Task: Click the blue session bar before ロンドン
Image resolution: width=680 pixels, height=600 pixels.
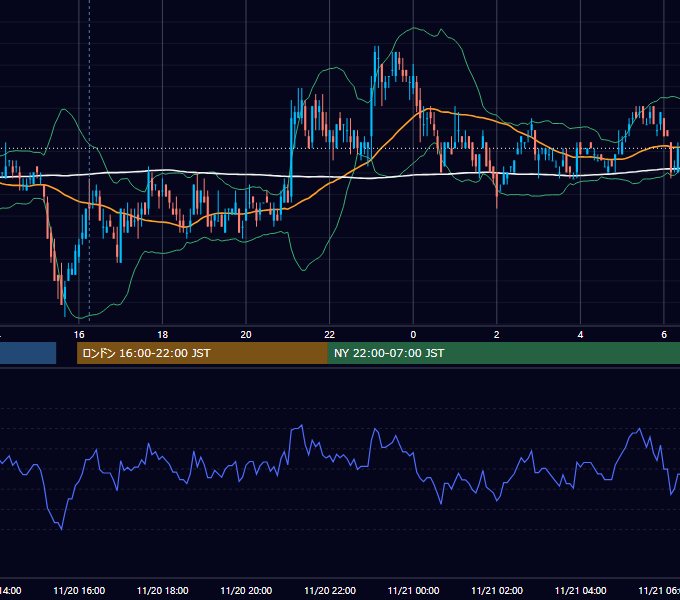Action: point(28,353)
